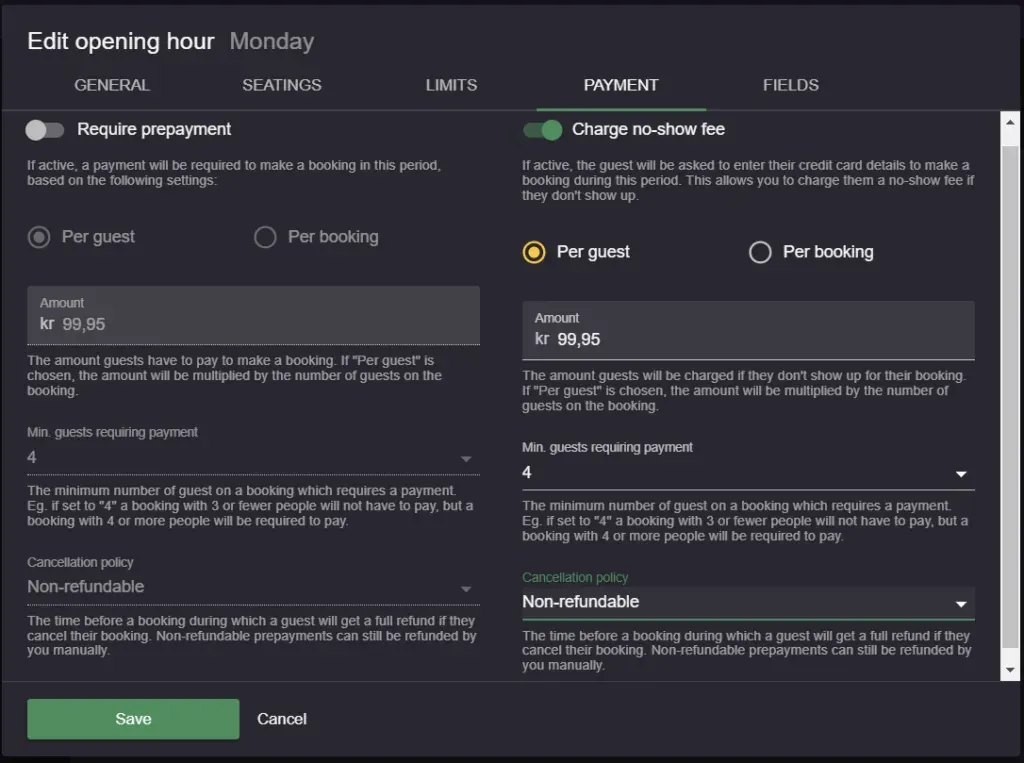Click the Save button

coord(133,719)
